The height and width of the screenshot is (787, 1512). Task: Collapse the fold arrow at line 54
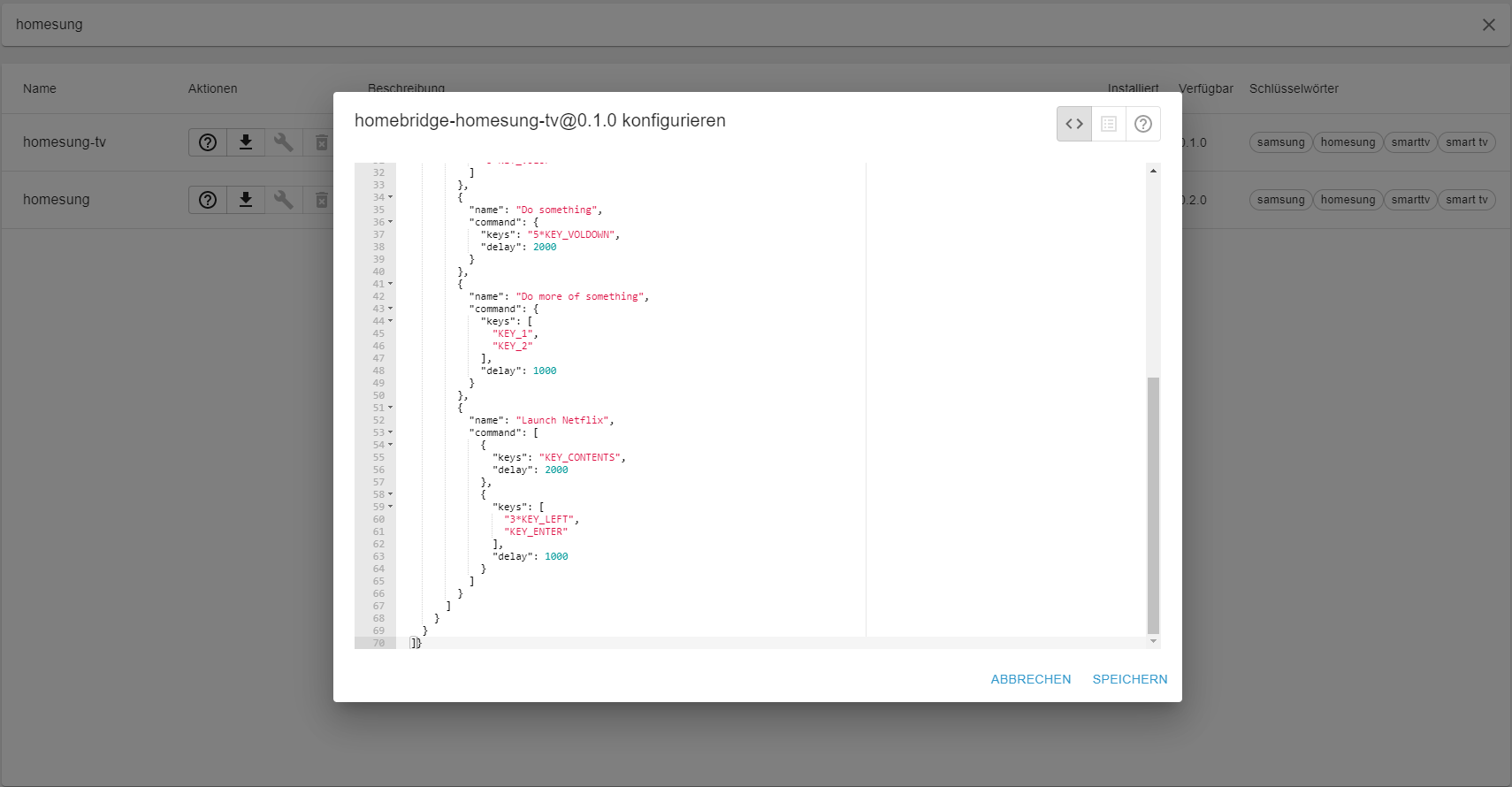pyautogui.click(x=391, y=445)
